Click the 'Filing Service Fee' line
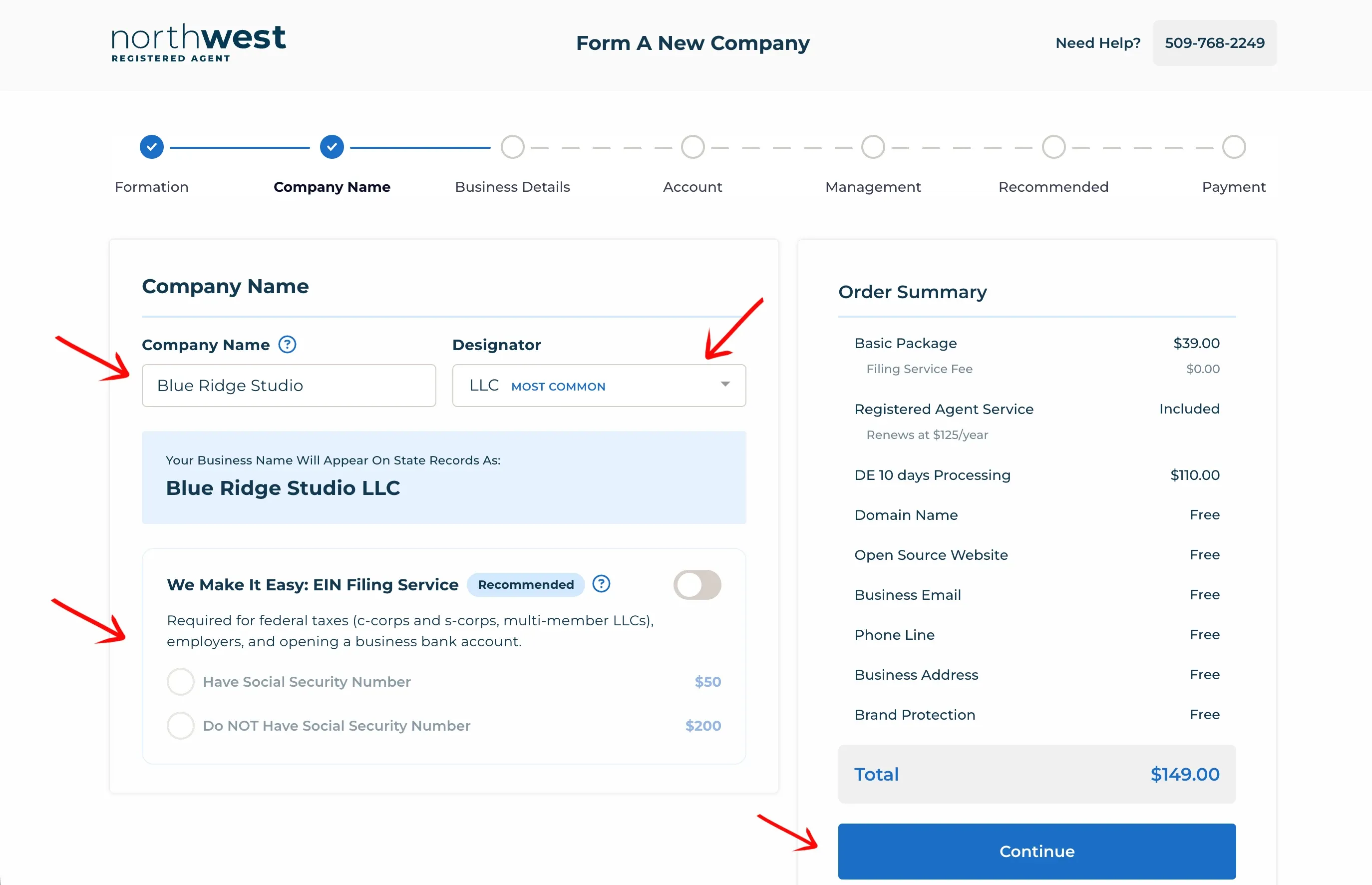1372x885 pixels. coord(919,369)
